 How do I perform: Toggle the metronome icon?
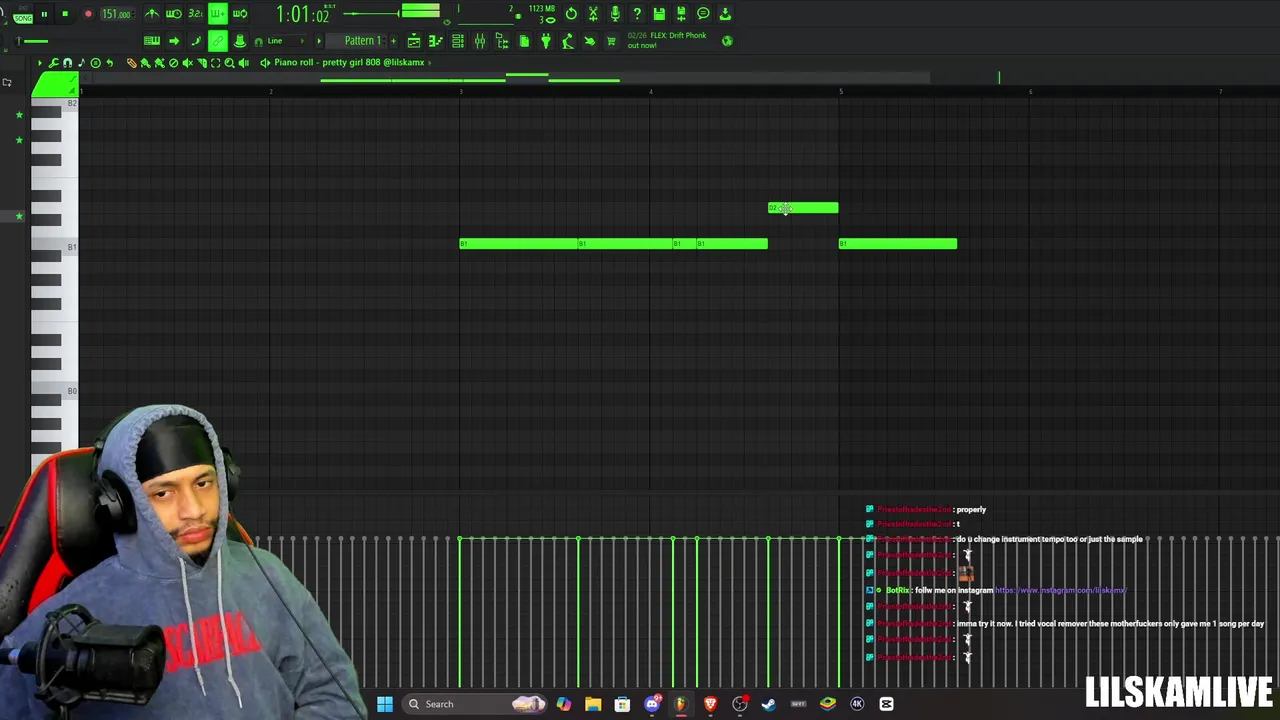(x=152, y=14)
